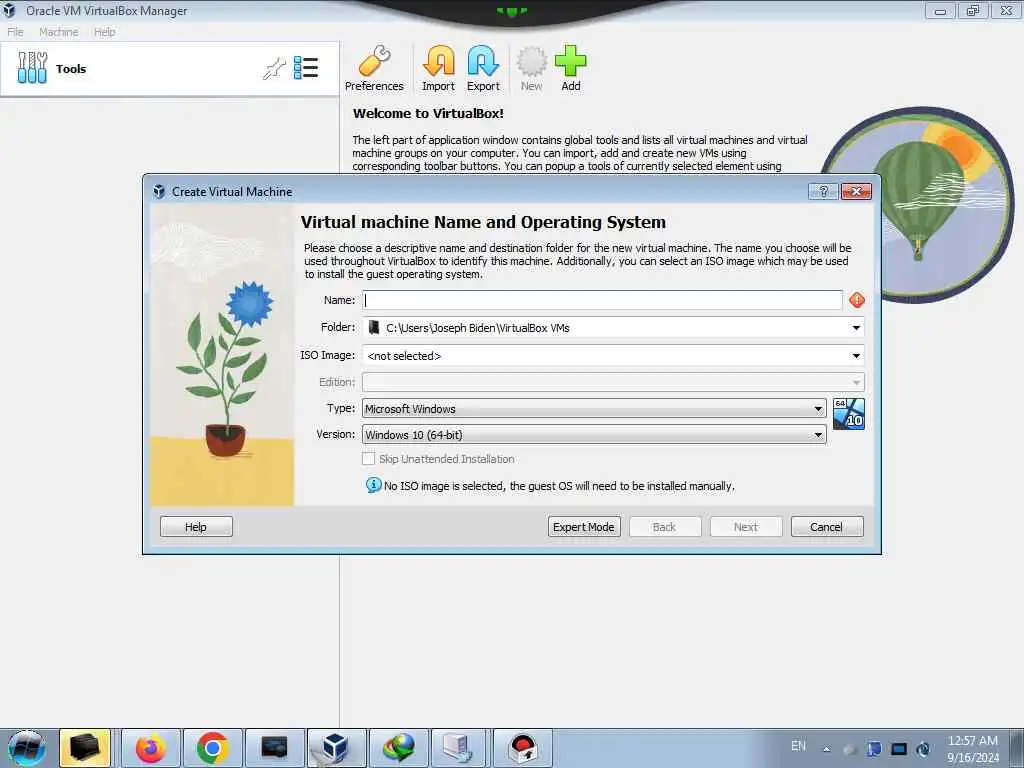Image resolution: width=1024 pixels, height=768 pixels.
Task: Click the VirtualBox taskbar icon
Action: pyautogui.click(x=336, y=748)
